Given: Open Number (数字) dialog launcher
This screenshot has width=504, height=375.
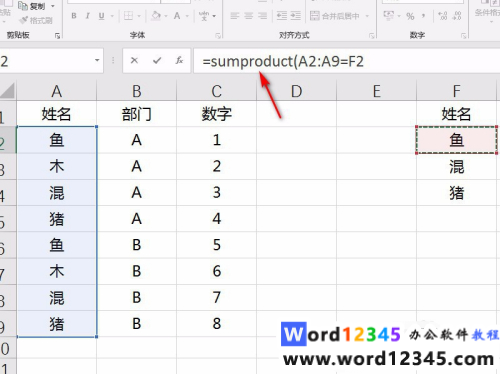Looking at the screenshot, I should [464, 36].
